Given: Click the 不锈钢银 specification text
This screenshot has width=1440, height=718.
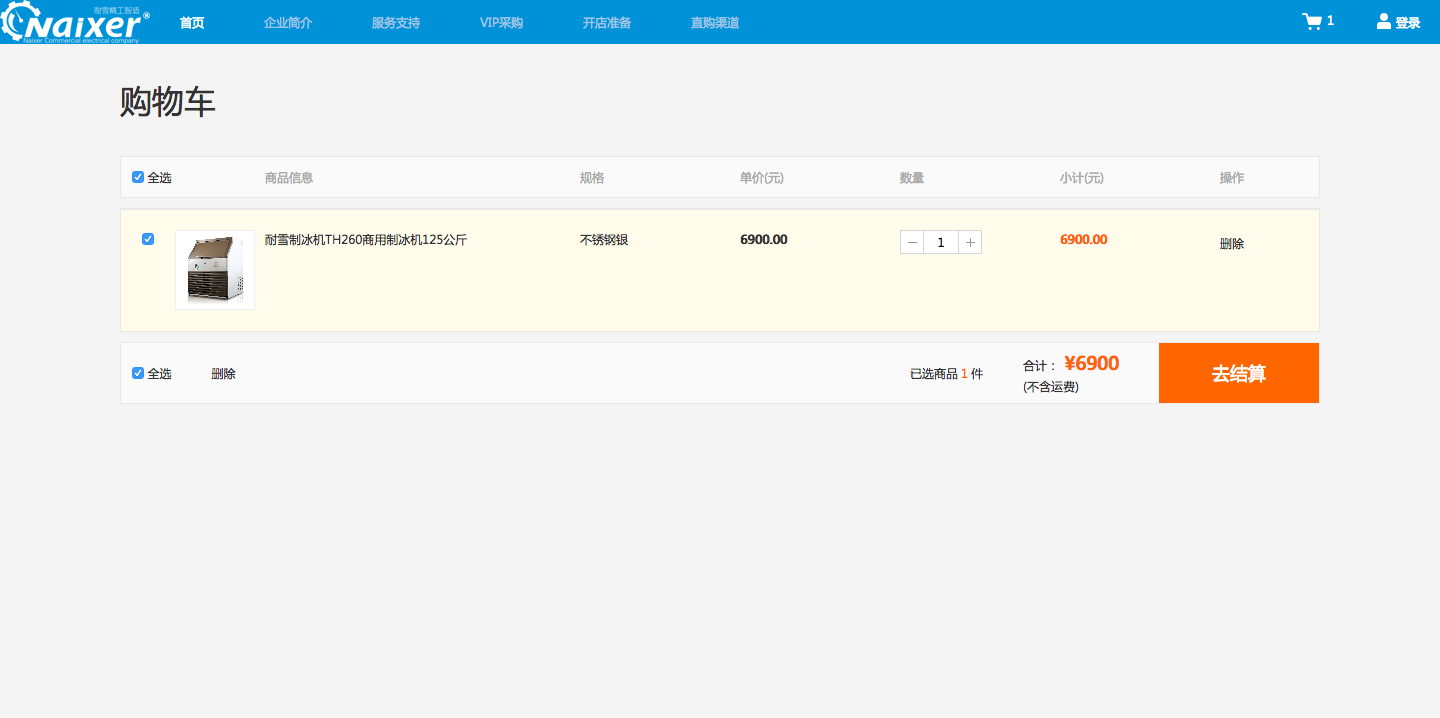Looking at the screenshot, I should 604,240.
